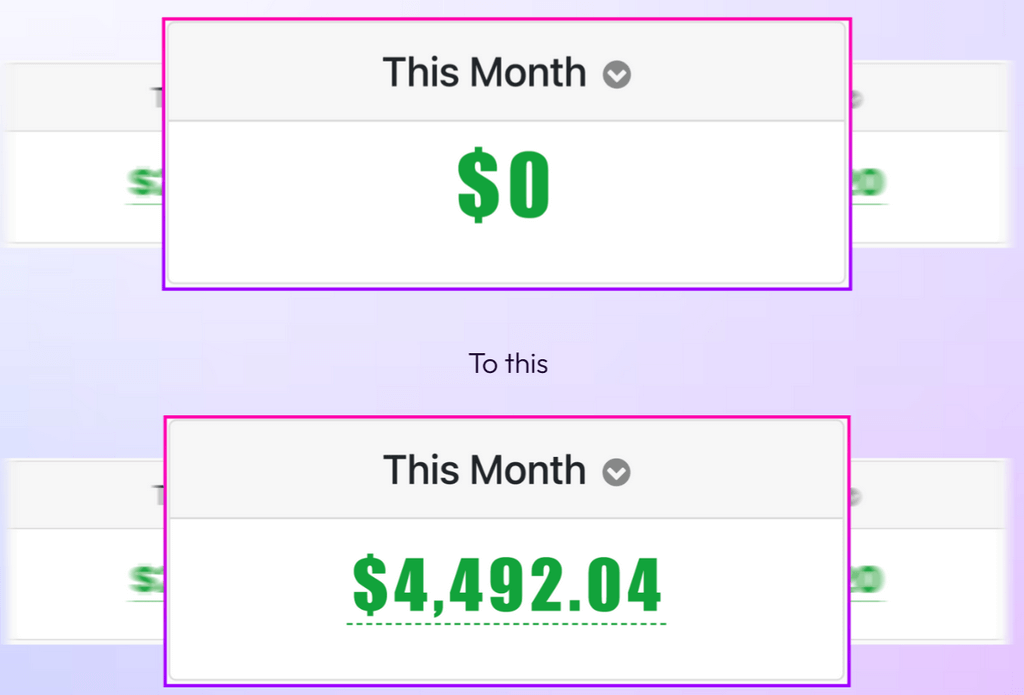
Task: Click the chevron icon in the top This Month header
Action: [x=617, y=74]
